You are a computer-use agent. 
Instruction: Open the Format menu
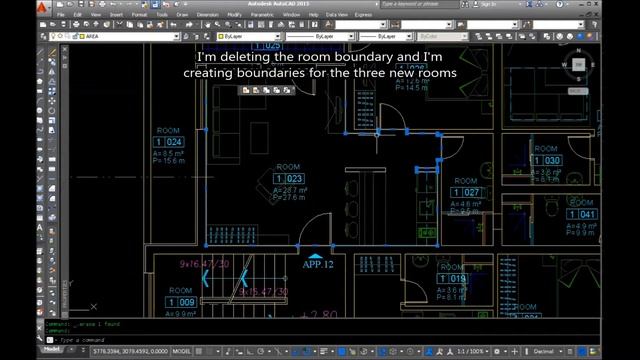click(x=139, y=15)
